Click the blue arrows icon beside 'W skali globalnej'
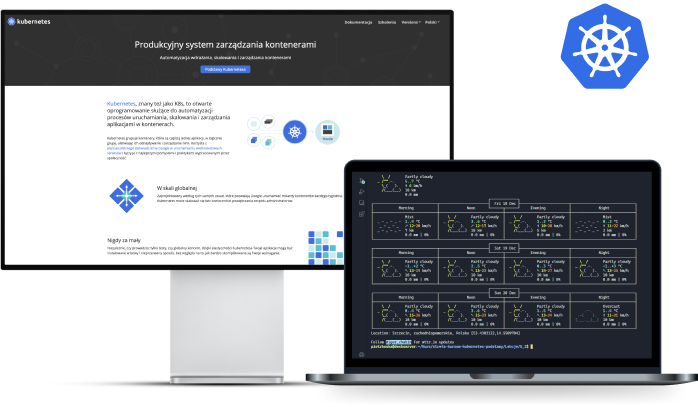This screenshot has height=407, width=698. point(127,194)
